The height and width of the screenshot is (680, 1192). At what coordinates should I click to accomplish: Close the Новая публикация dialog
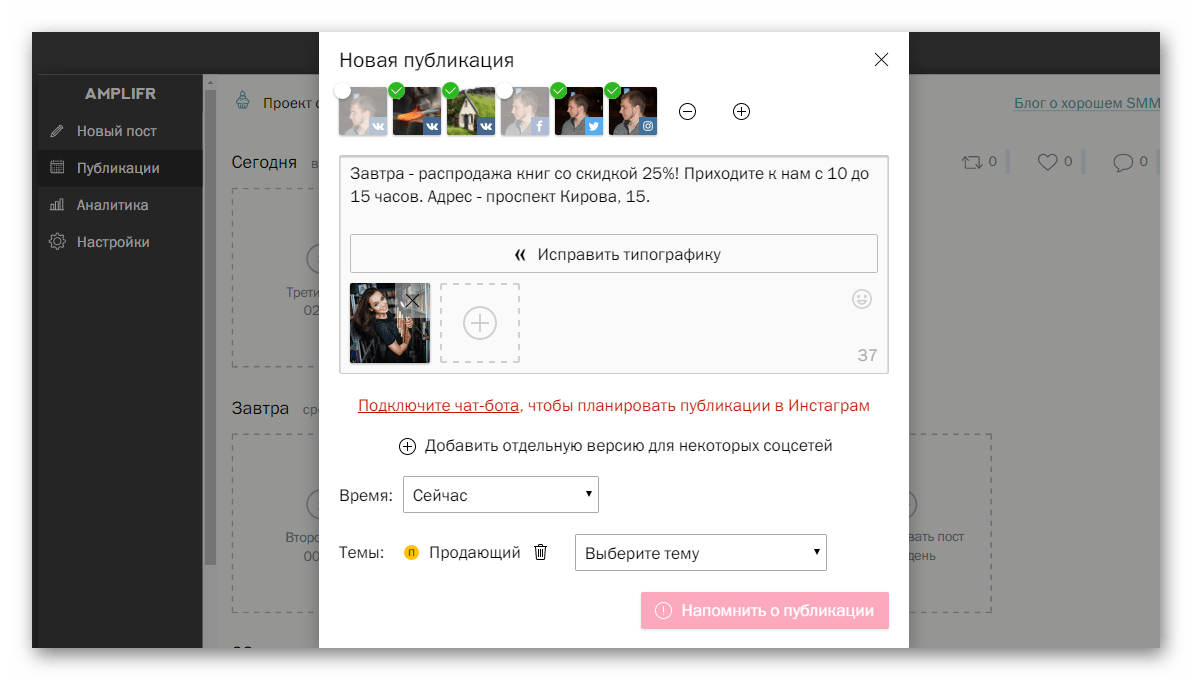click(x=881, y=60)
